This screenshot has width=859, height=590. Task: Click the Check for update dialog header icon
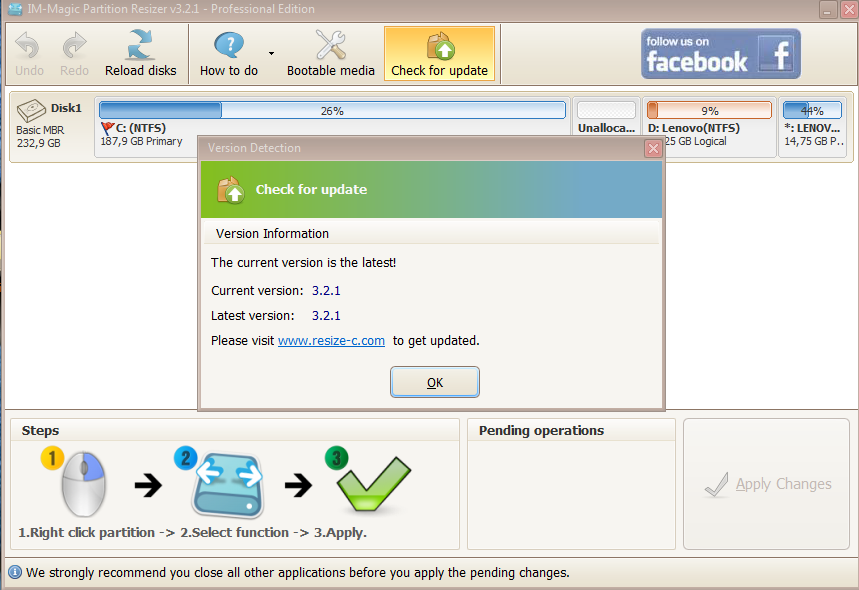click(x=231, y=190)
